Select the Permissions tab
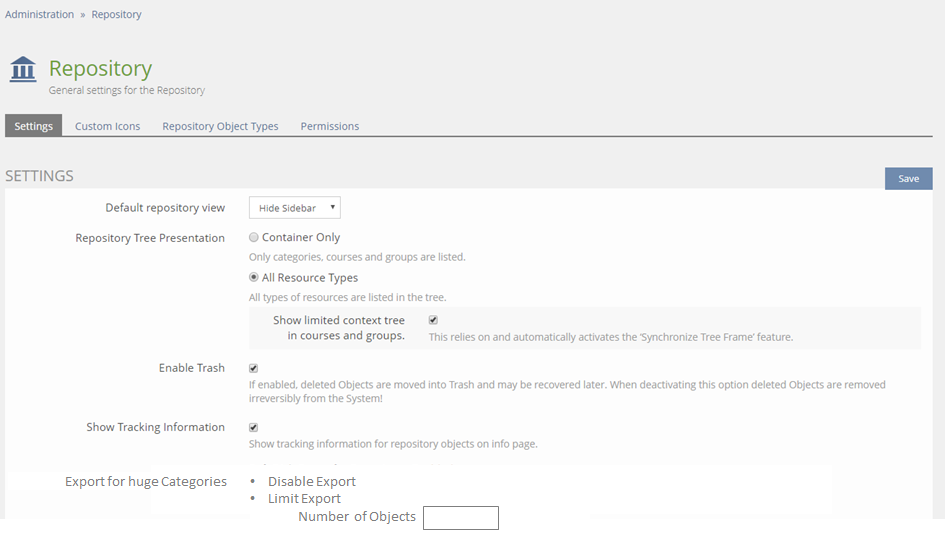This screenshot has width=945, height=535. tap(329, 126)
